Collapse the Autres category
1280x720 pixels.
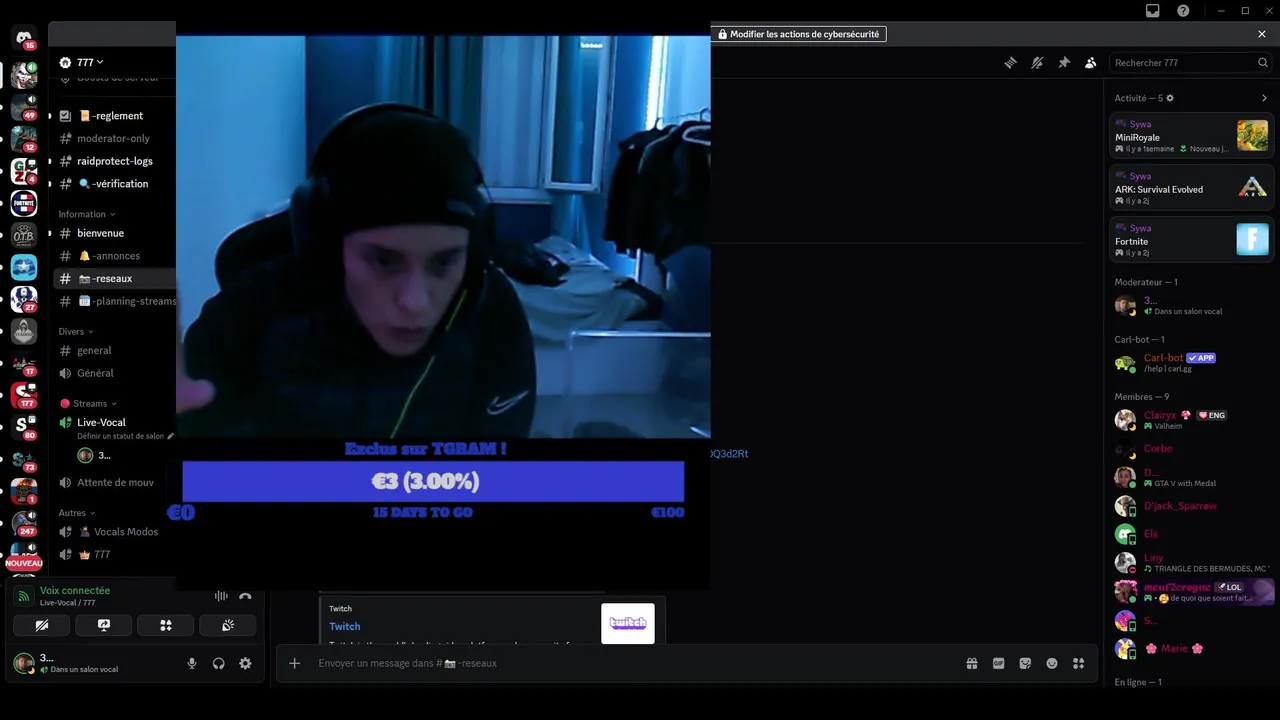tap(77, 513)
